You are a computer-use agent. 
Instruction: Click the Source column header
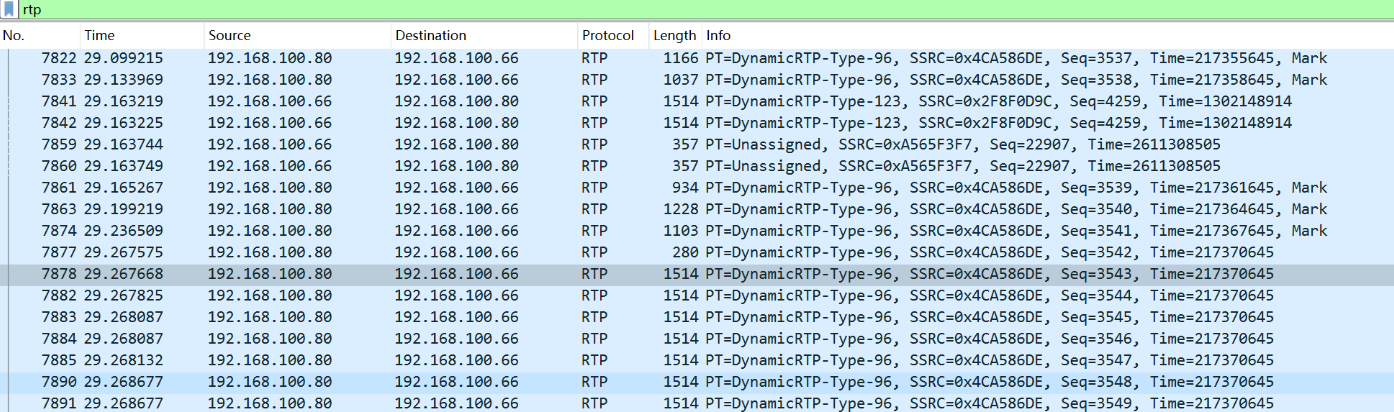click(297, 36)
